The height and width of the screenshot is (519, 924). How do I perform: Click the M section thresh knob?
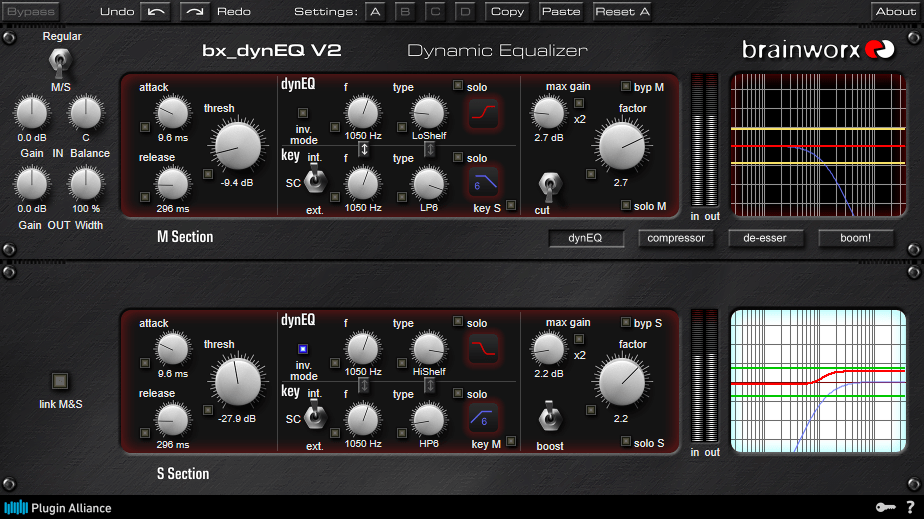pyautogui.click(x=236, y=146)
